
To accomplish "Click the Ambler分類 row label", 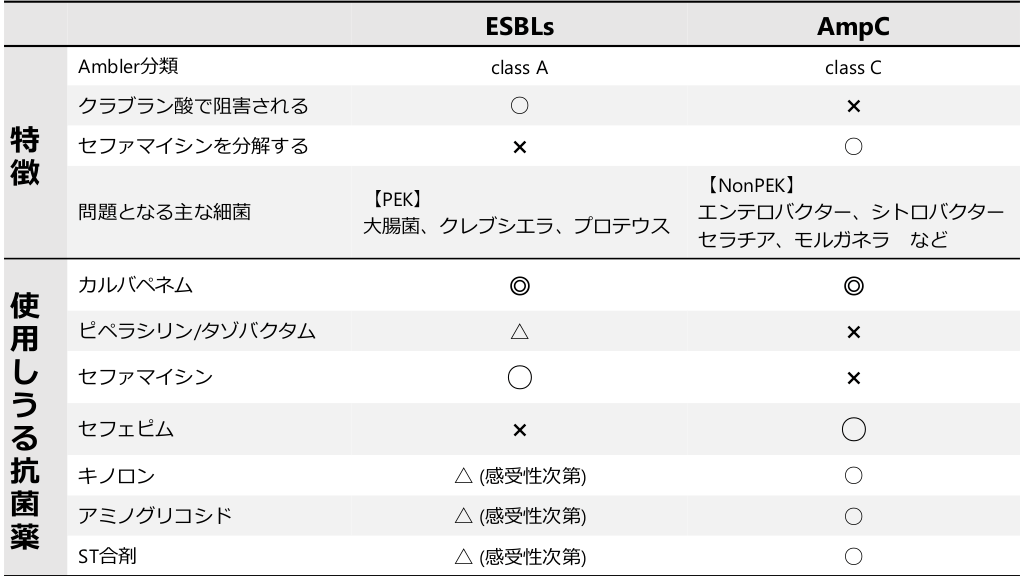I will pos(130,68).
